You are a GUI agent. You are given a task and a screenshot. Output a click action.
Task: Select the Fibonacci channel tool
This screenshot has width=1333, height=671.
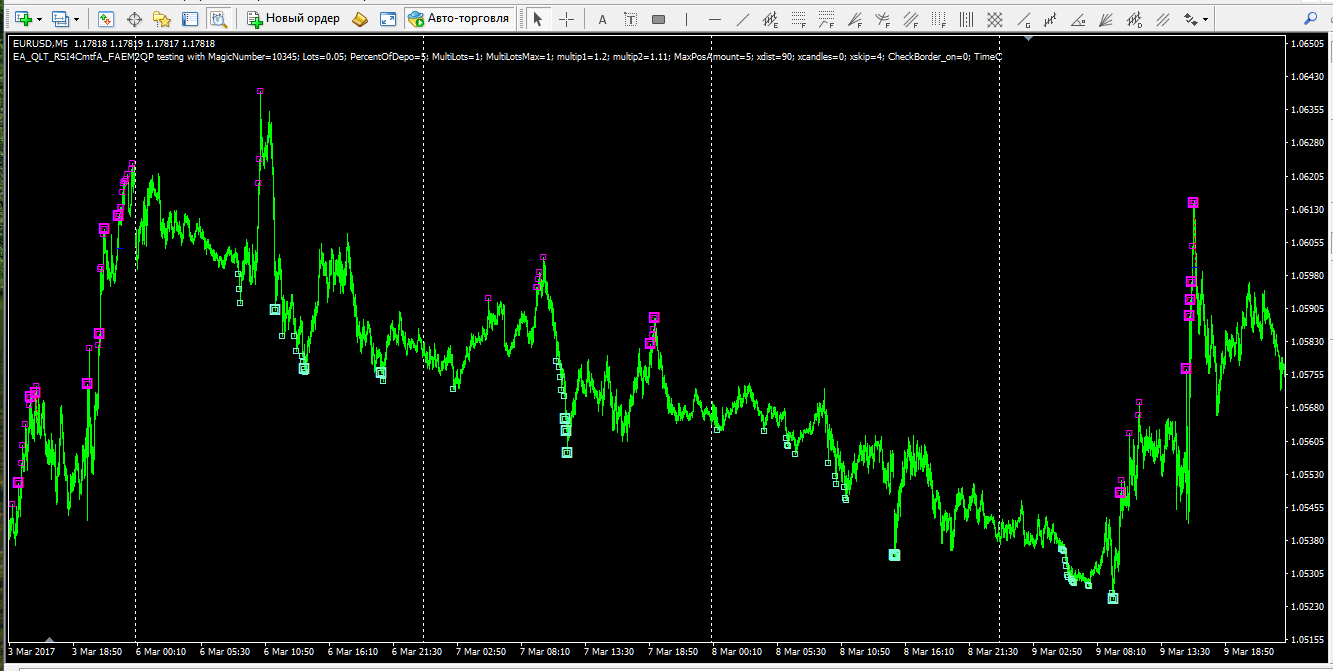click(910, 18)
